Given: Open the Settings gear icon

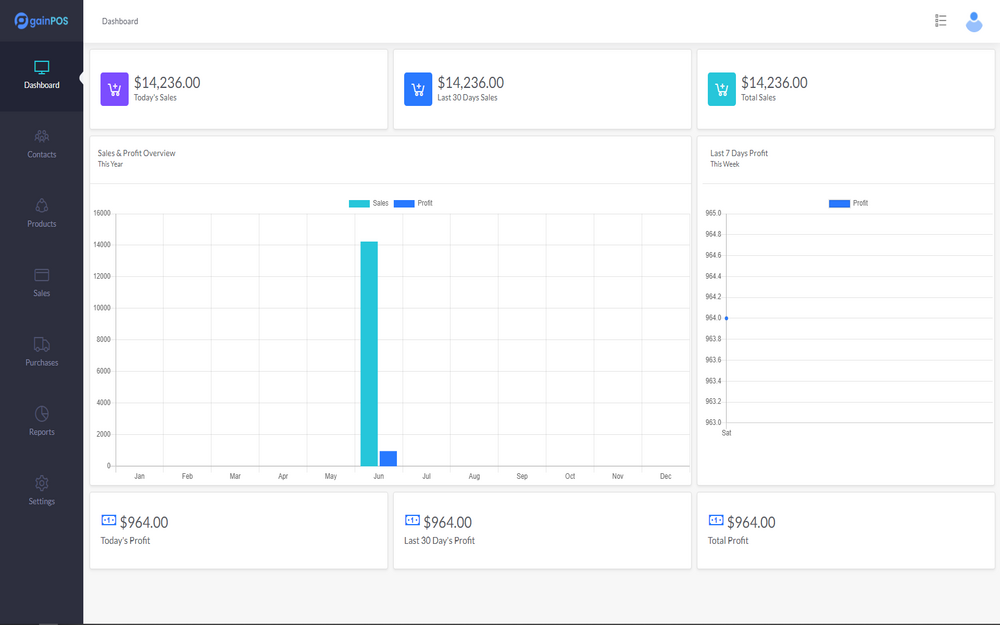Looking at the screenshot, I should pyautogui.click(x=42, y=483).
